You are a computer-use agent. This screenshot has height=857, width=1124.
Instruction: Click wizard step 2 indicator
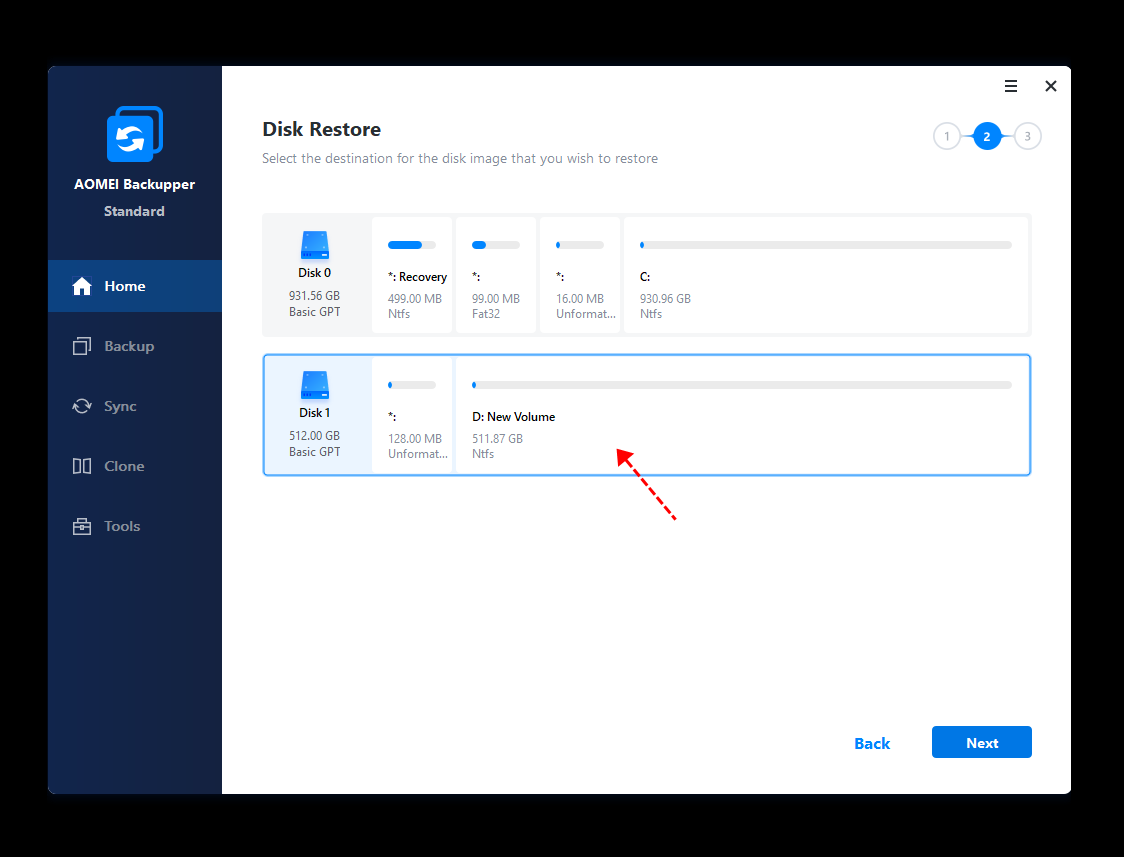987,136
